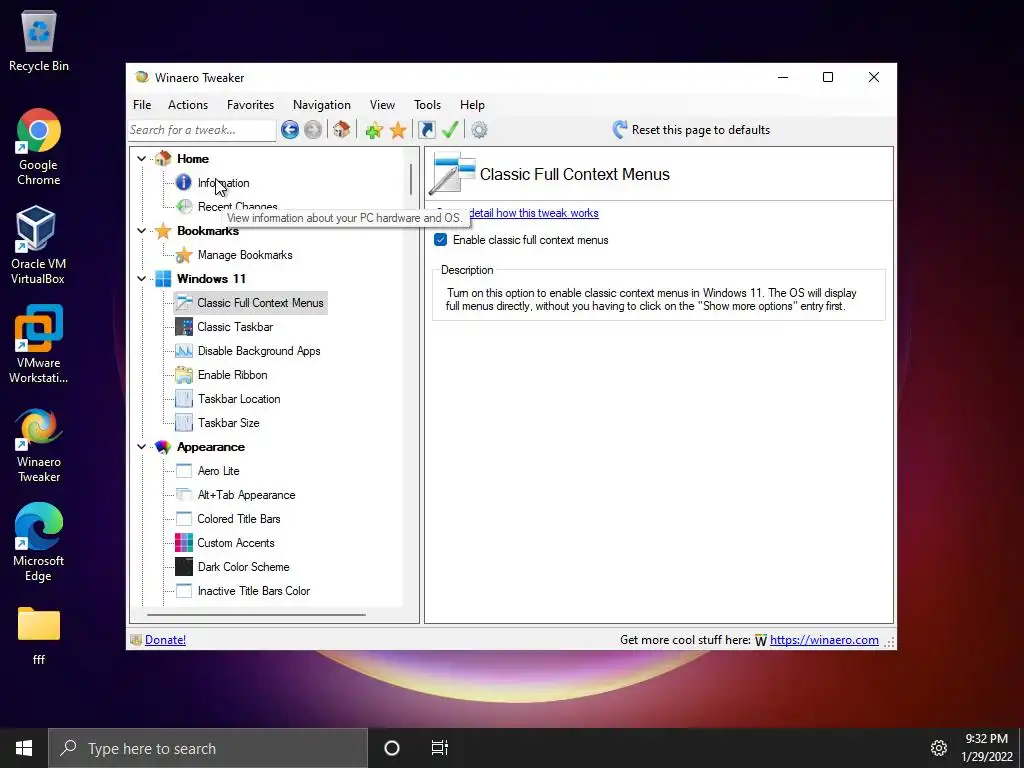Image resolution: width=1024 pixels, height=768 pixels.
Task: Select Inactive Title Bars Color item
Action: click(253, 591)
